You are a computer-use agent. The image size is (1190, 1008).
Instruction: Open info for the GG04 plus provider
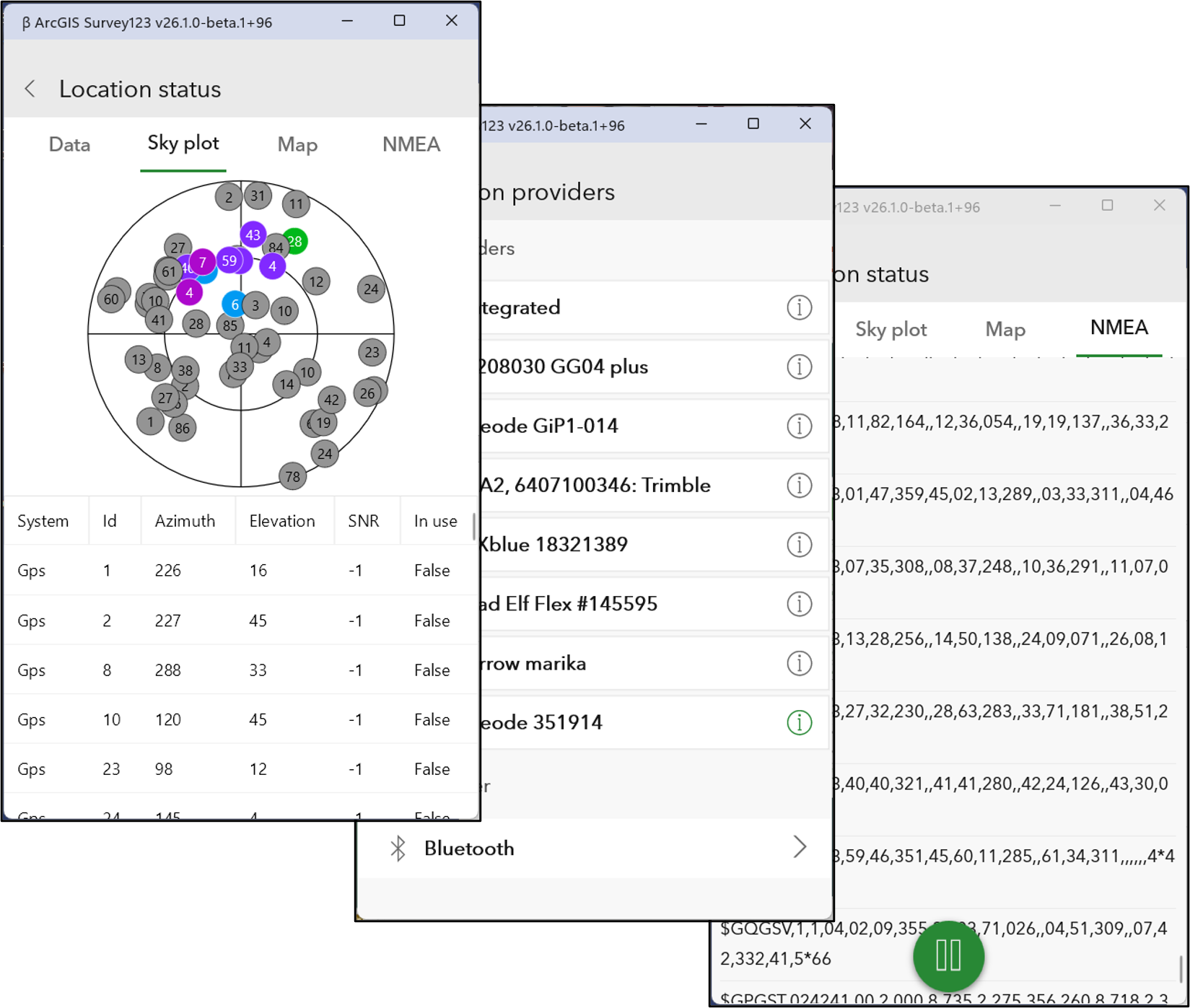coord(799,367)
